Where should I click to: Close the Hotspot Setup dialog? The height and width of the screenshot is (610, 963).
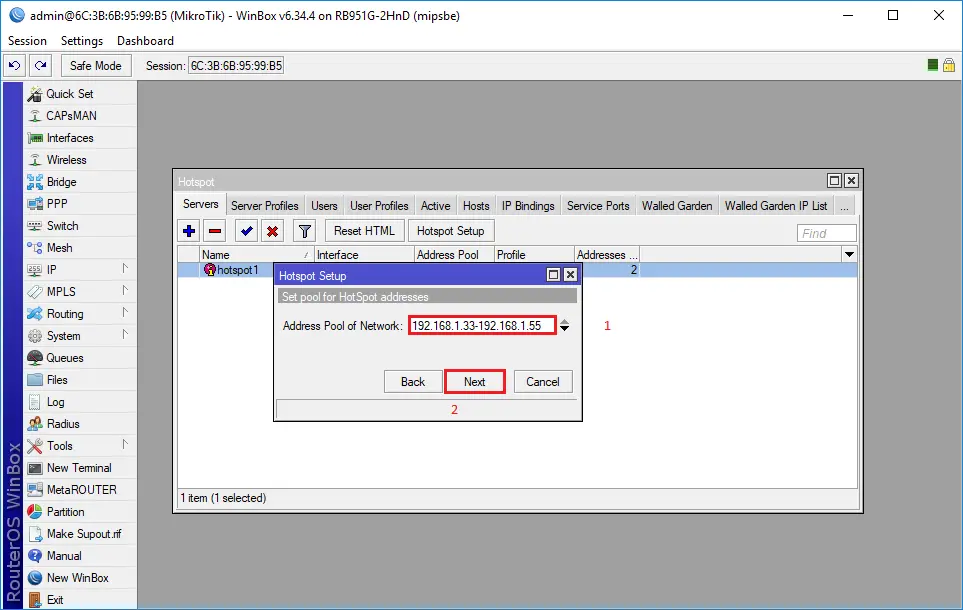[x=571, y=275]
